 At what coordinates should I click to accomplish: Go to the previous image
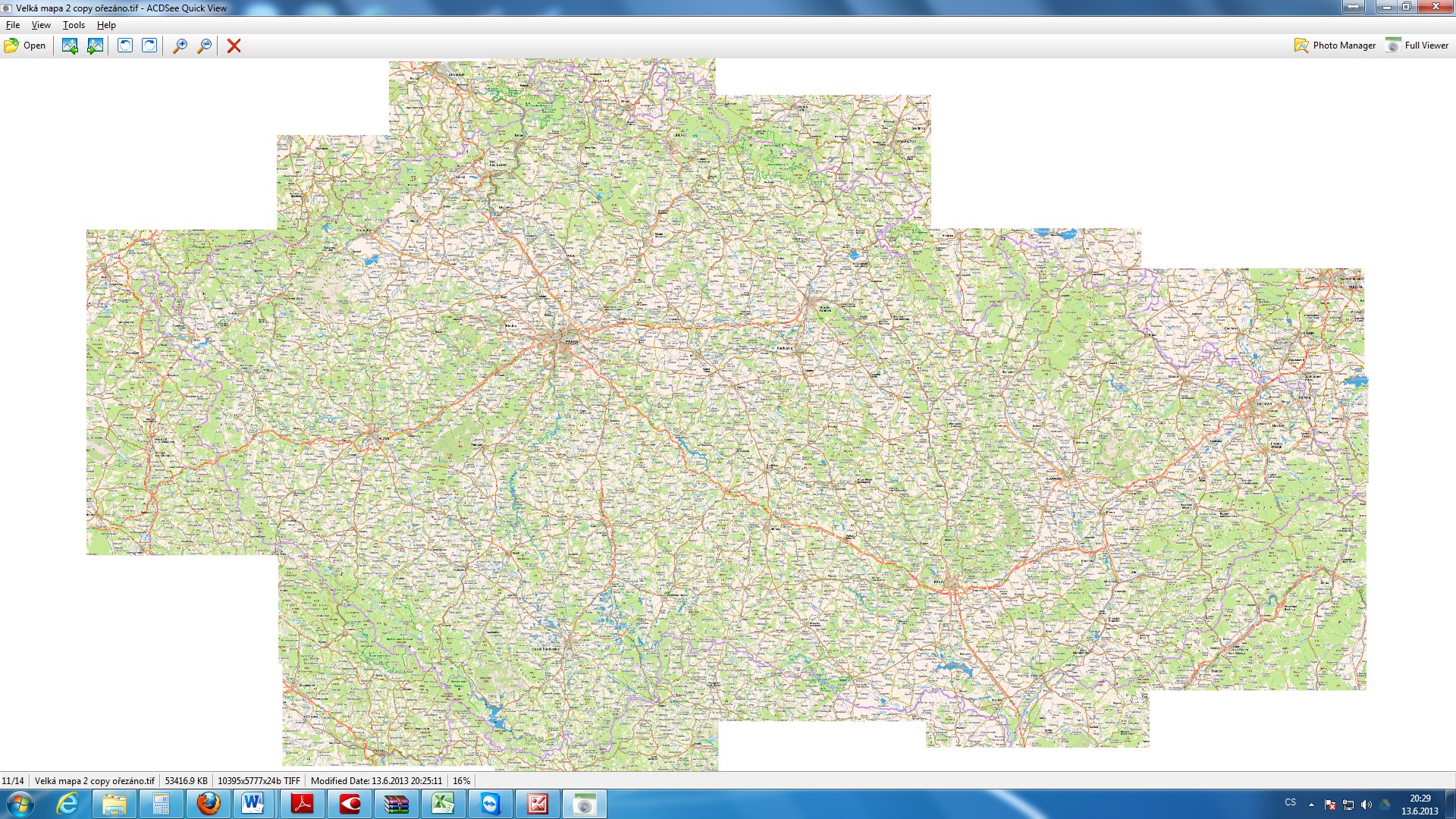pos(70,45)
